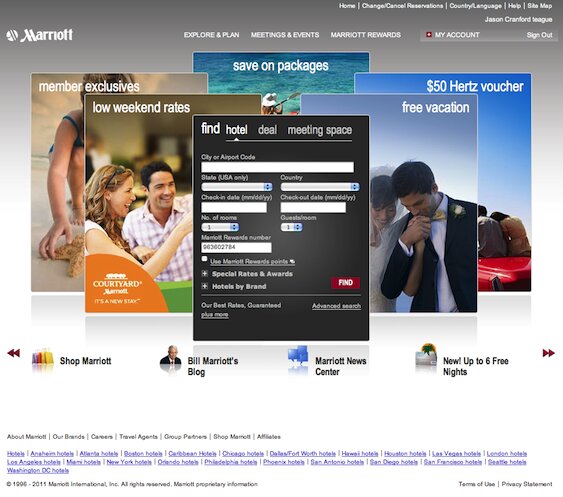The height and width of the screenshot is (497, 563).
Task: Open Anaheim hotels link
Action: 52,454
